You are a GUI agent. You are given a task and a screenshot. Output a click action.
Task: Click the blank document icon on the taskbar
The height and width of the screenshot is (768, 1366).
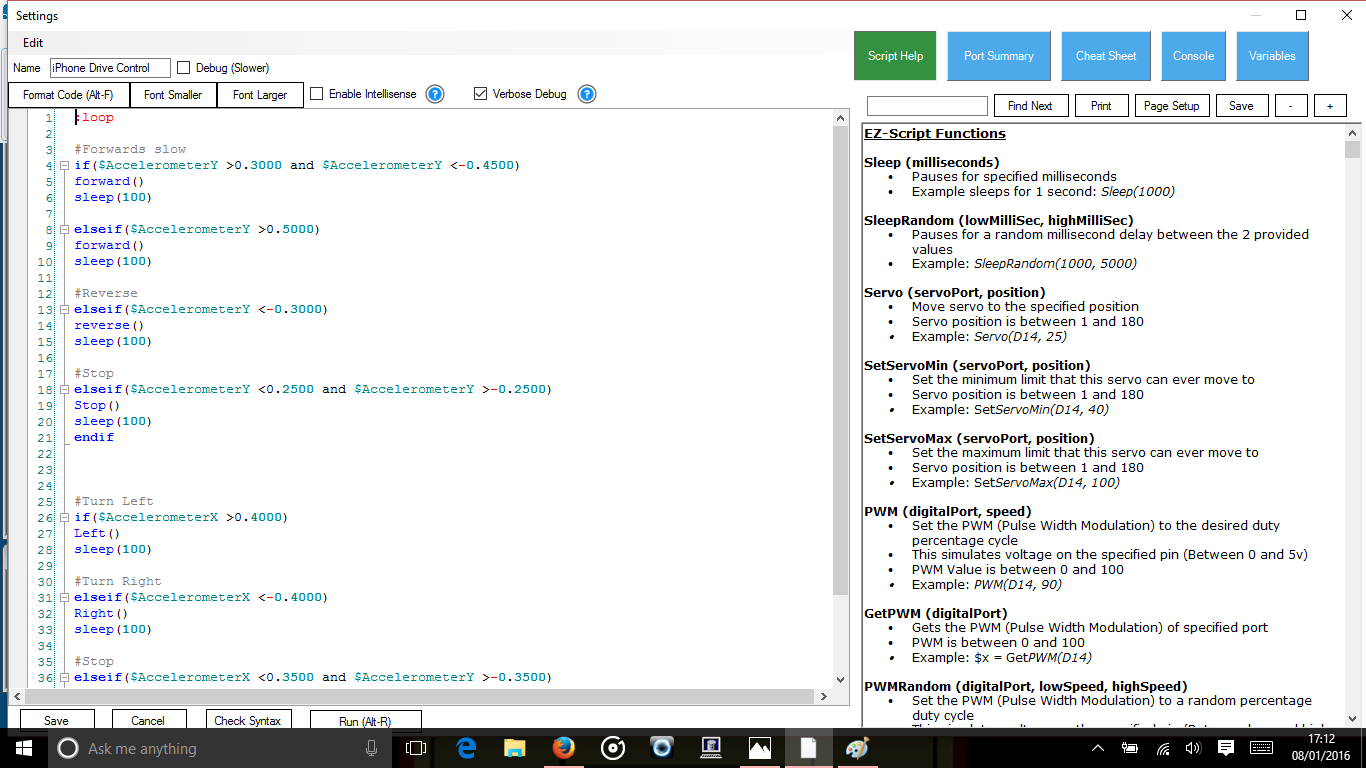point(809,748)
